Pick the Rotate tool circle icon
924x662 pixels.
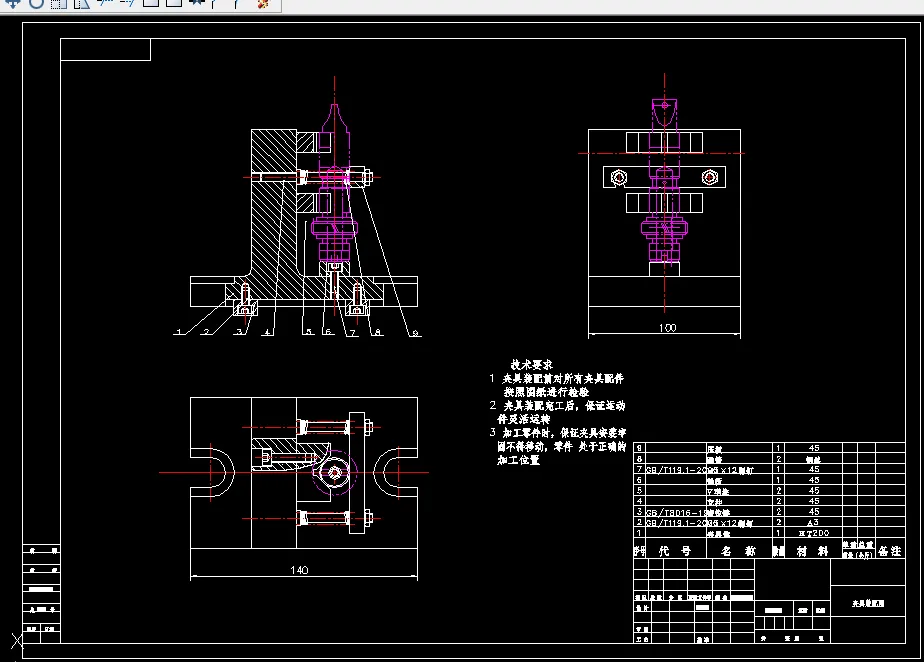36,4
